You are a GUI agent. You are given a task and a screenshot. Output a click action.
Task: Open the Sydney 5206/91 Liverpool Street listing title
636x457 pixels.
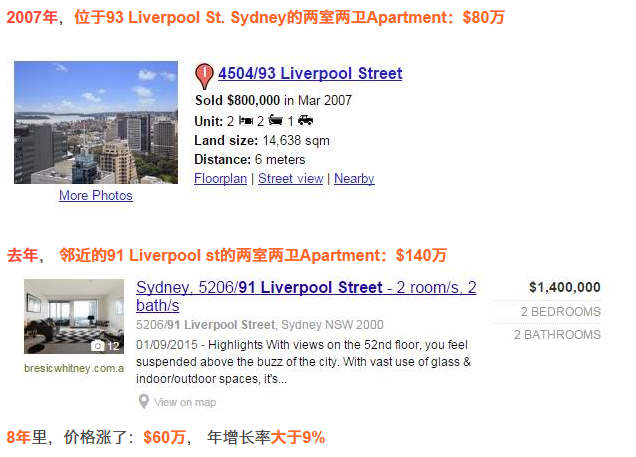(306, 296)
